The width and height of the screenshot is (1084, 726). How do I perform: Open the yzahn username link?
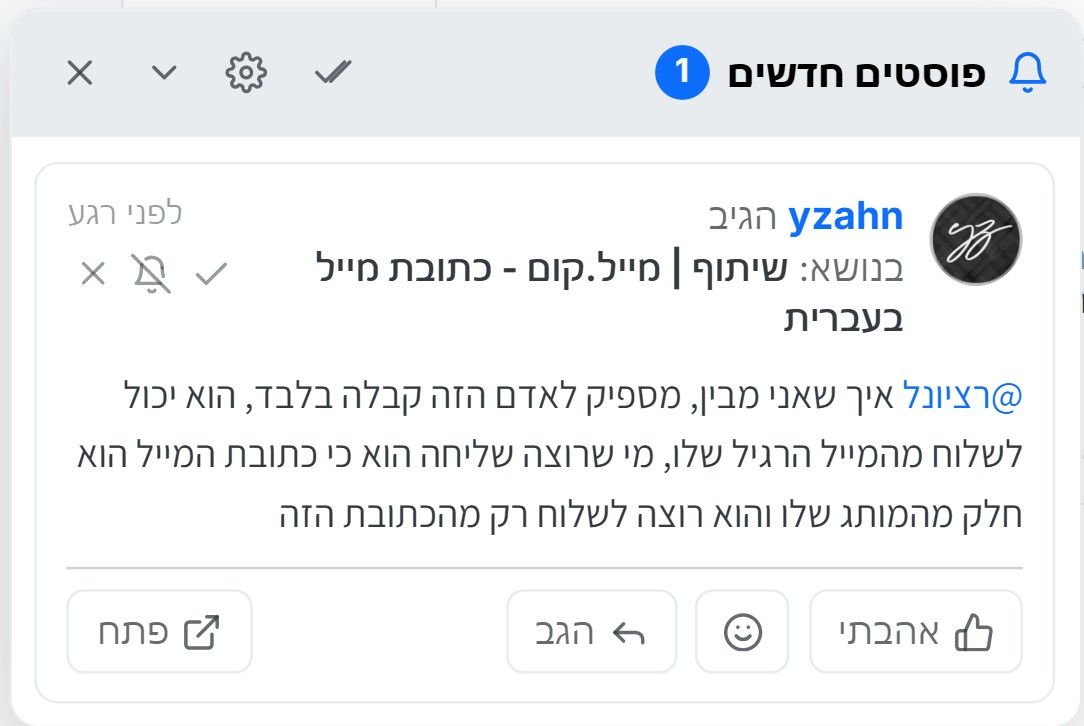[845, 216]
